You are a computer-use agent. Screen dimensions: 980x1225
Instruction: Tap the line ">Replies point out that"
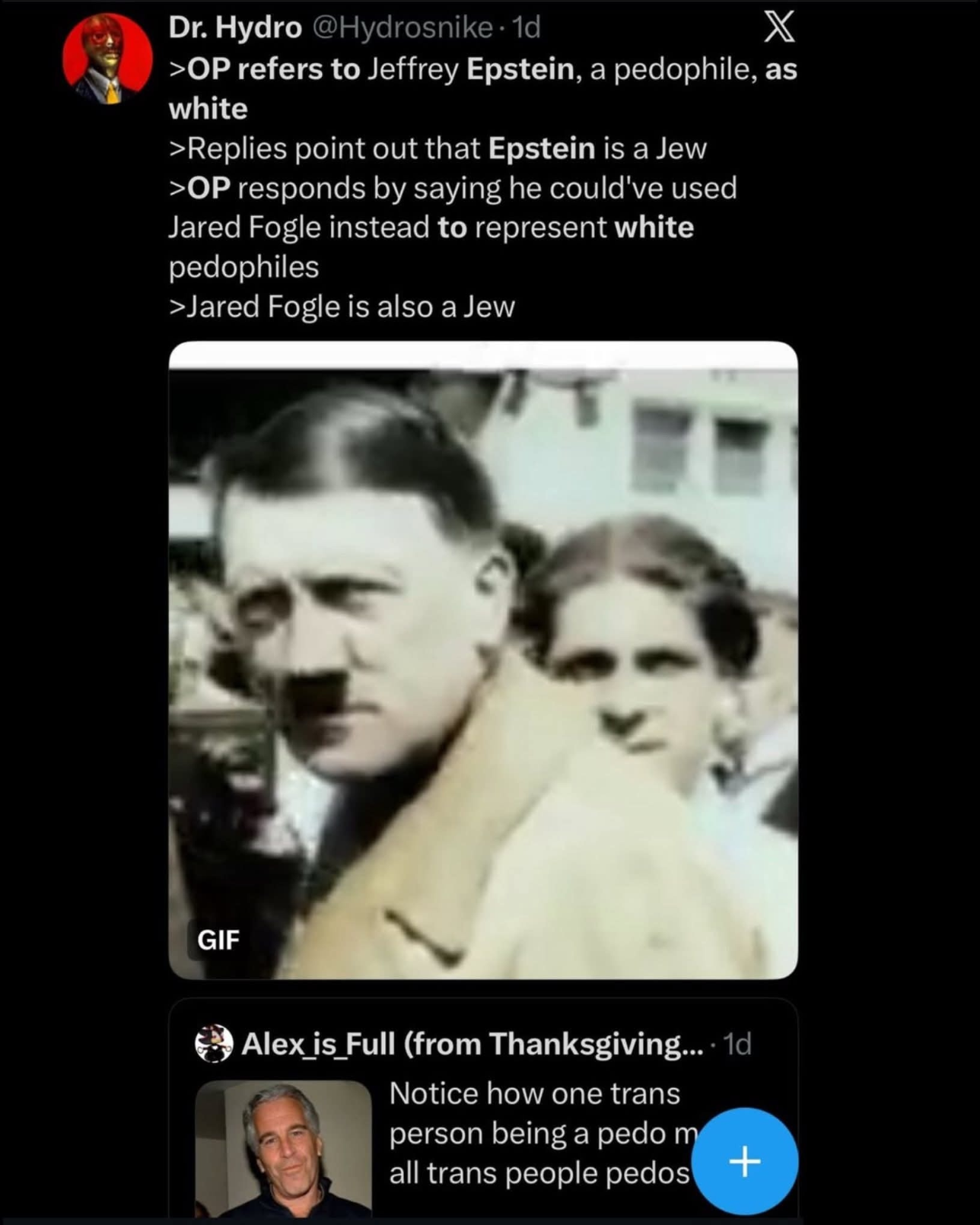(x=437, y=148)
